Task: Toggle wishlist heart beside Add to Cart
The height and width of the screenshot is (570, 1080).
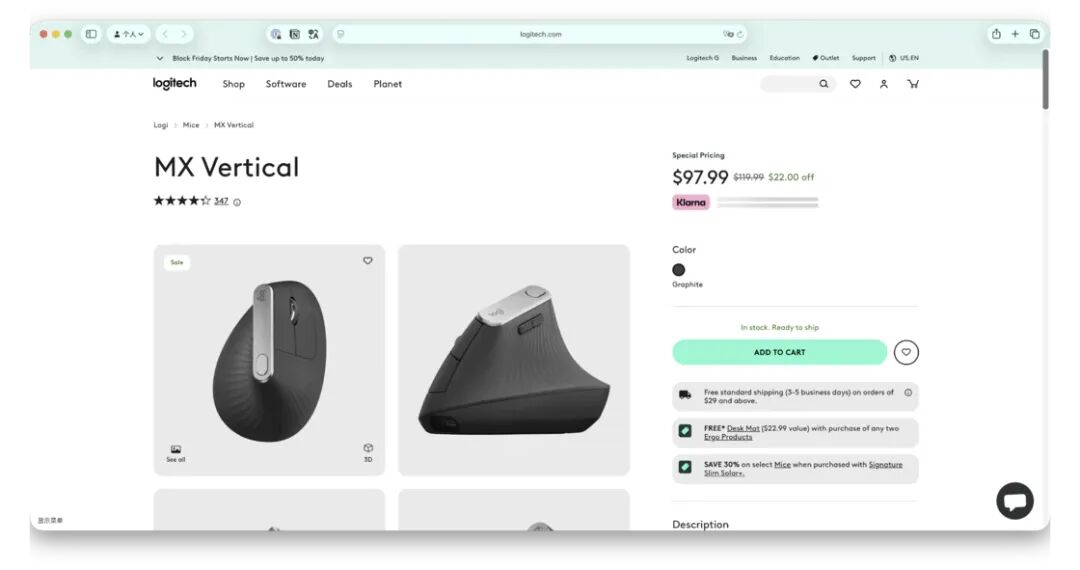Action: pyautogui.click(x=906, y=352)
